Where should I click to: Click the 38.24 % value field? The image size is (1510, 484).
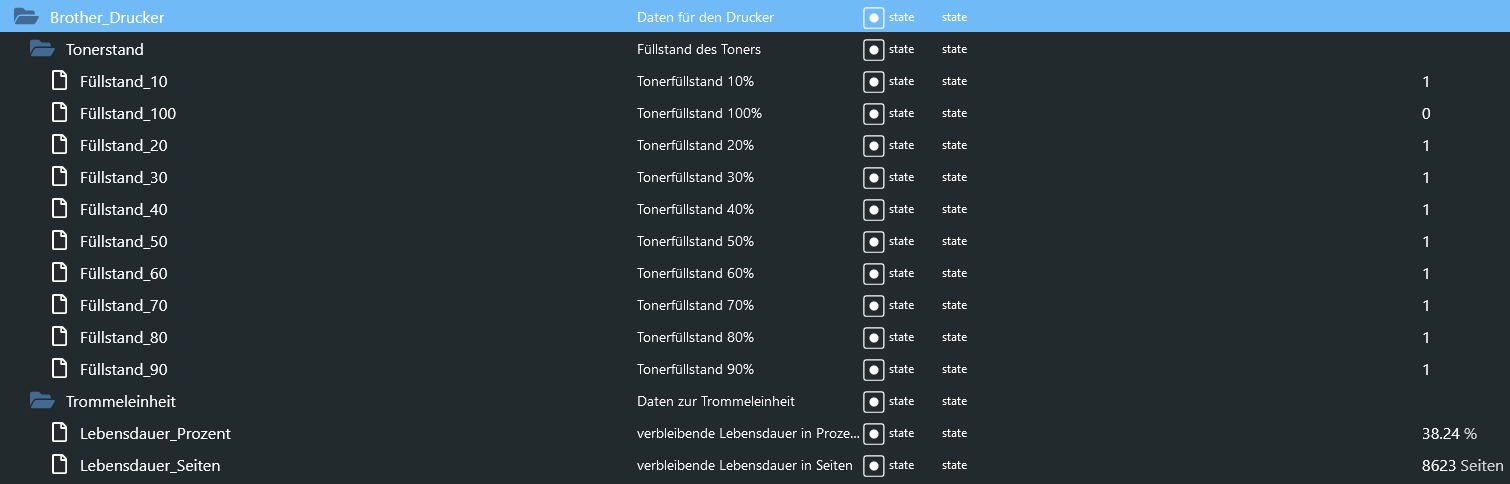tap(1449, 433)
